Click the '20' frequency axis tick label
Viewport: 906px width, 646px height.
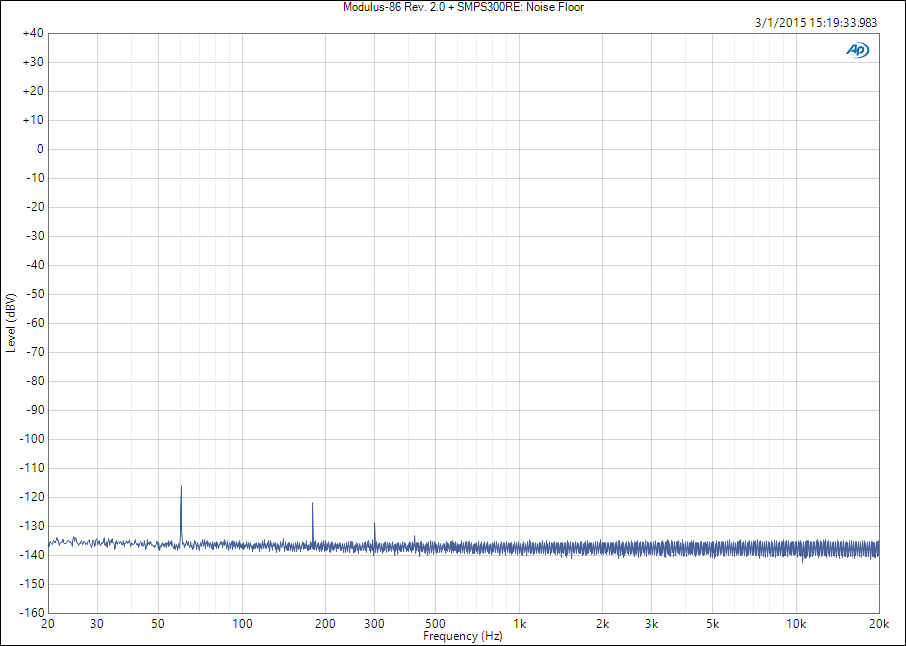49,624
